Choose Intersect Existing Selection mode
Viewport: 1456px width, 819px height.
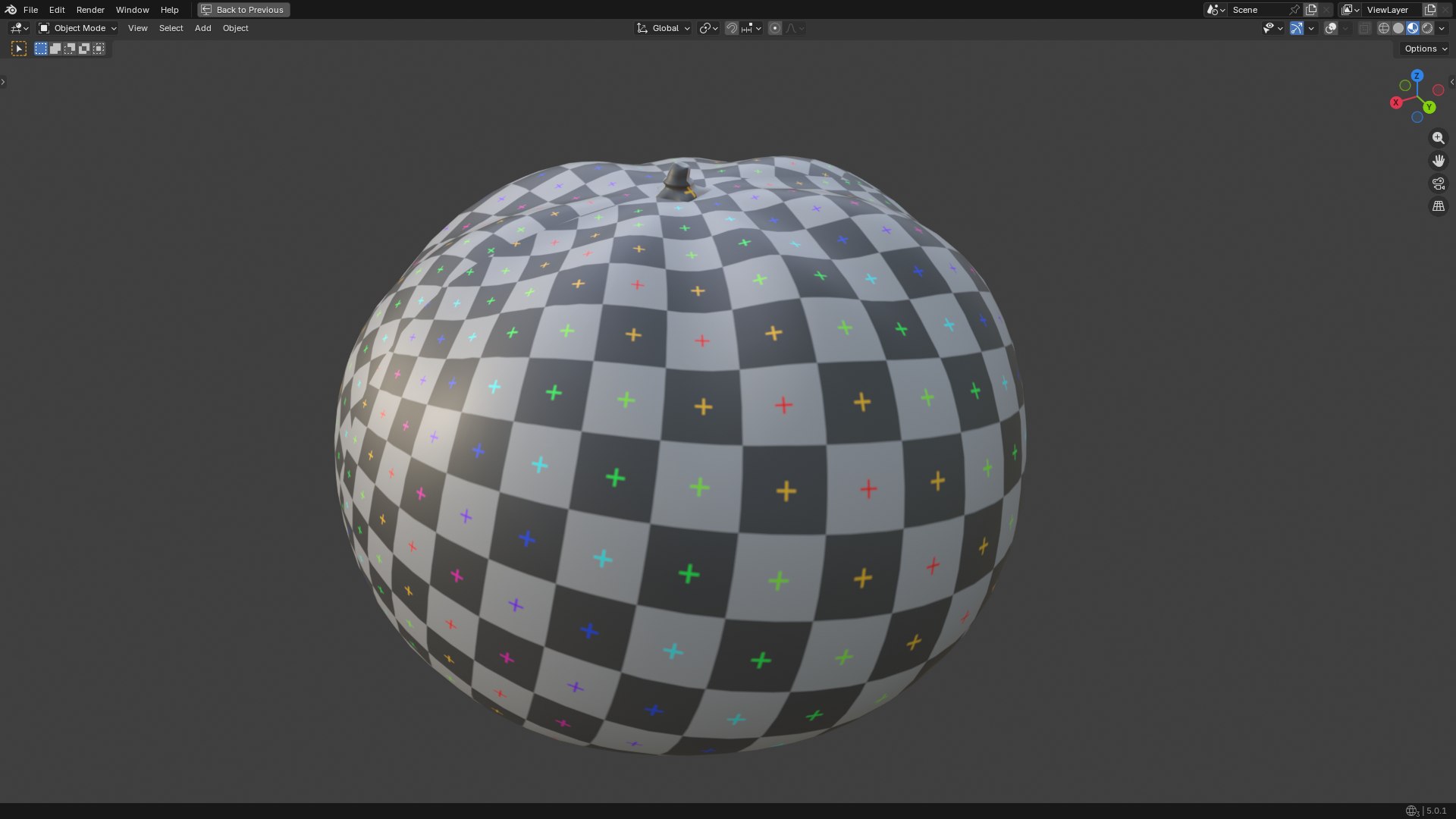click(x=99, y=49)
